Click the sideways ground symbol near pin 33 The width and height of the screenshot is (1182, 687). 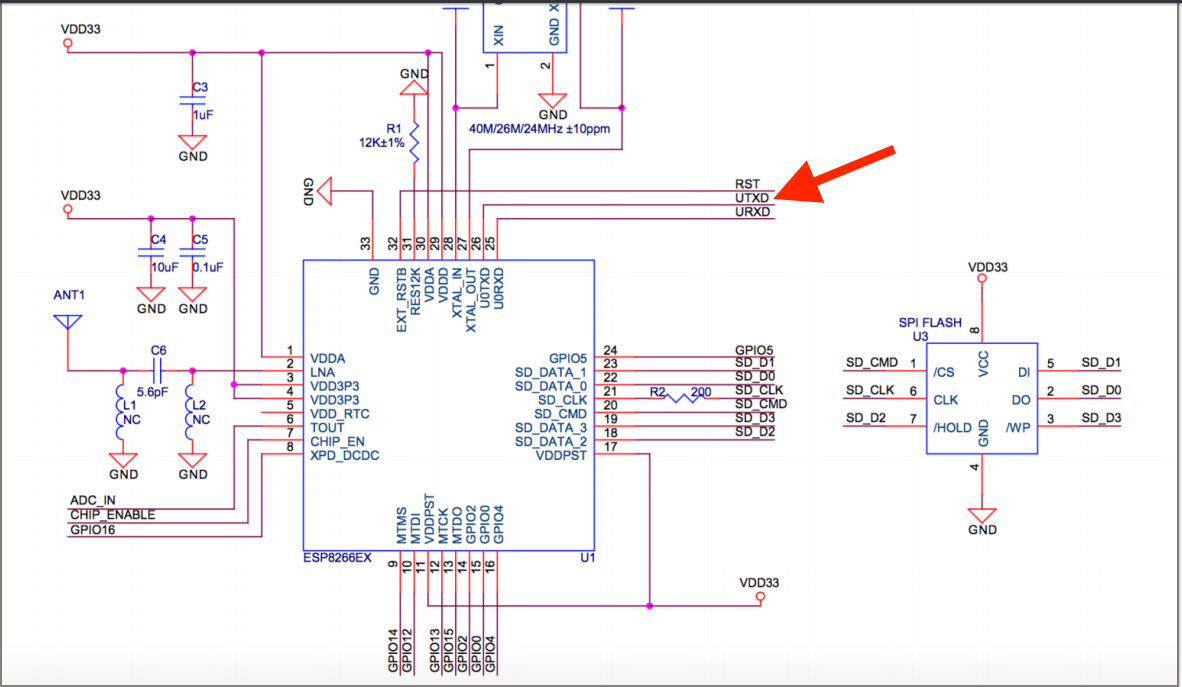[x=324, y=191]
